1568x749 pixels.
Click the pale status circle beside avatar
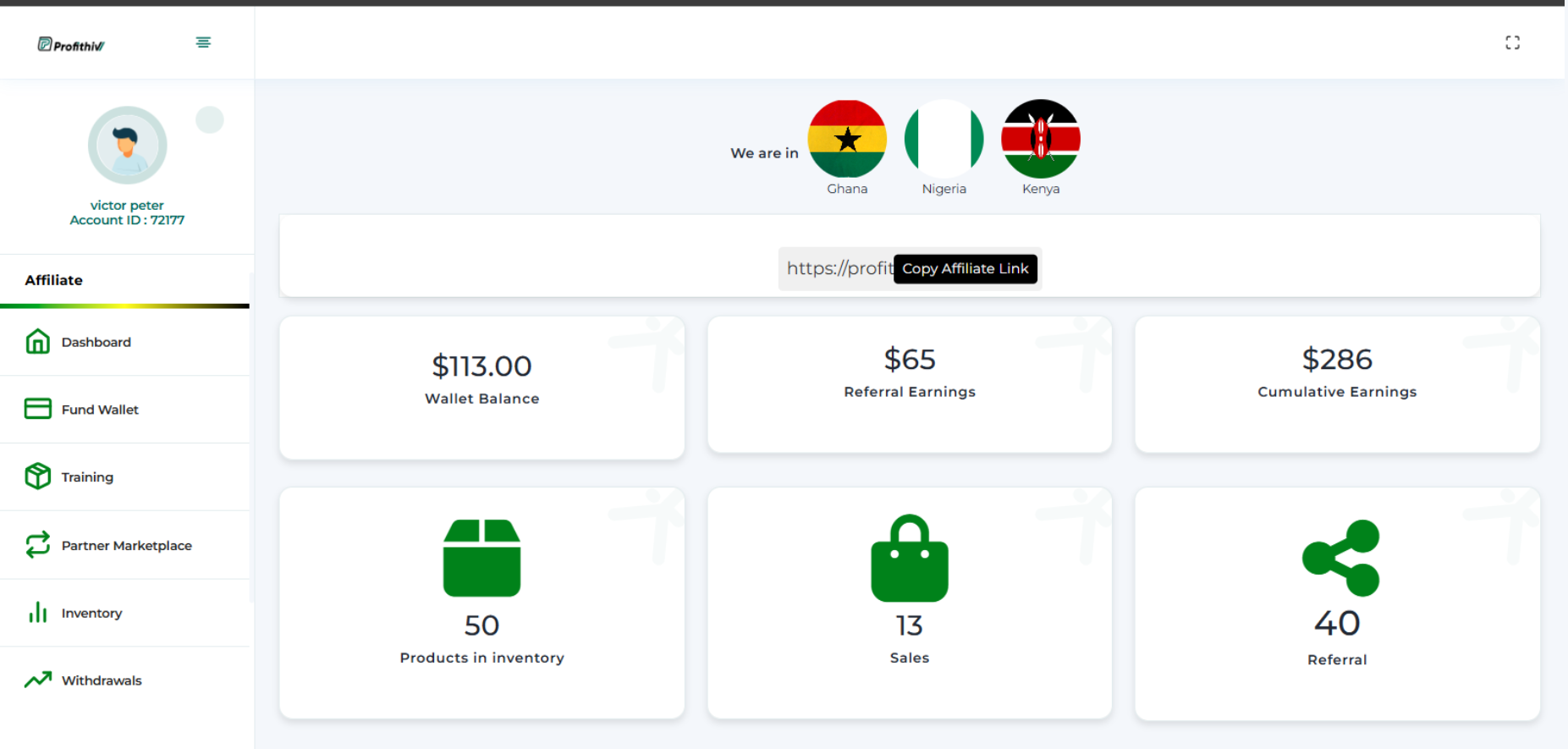[x=210, y=120]
